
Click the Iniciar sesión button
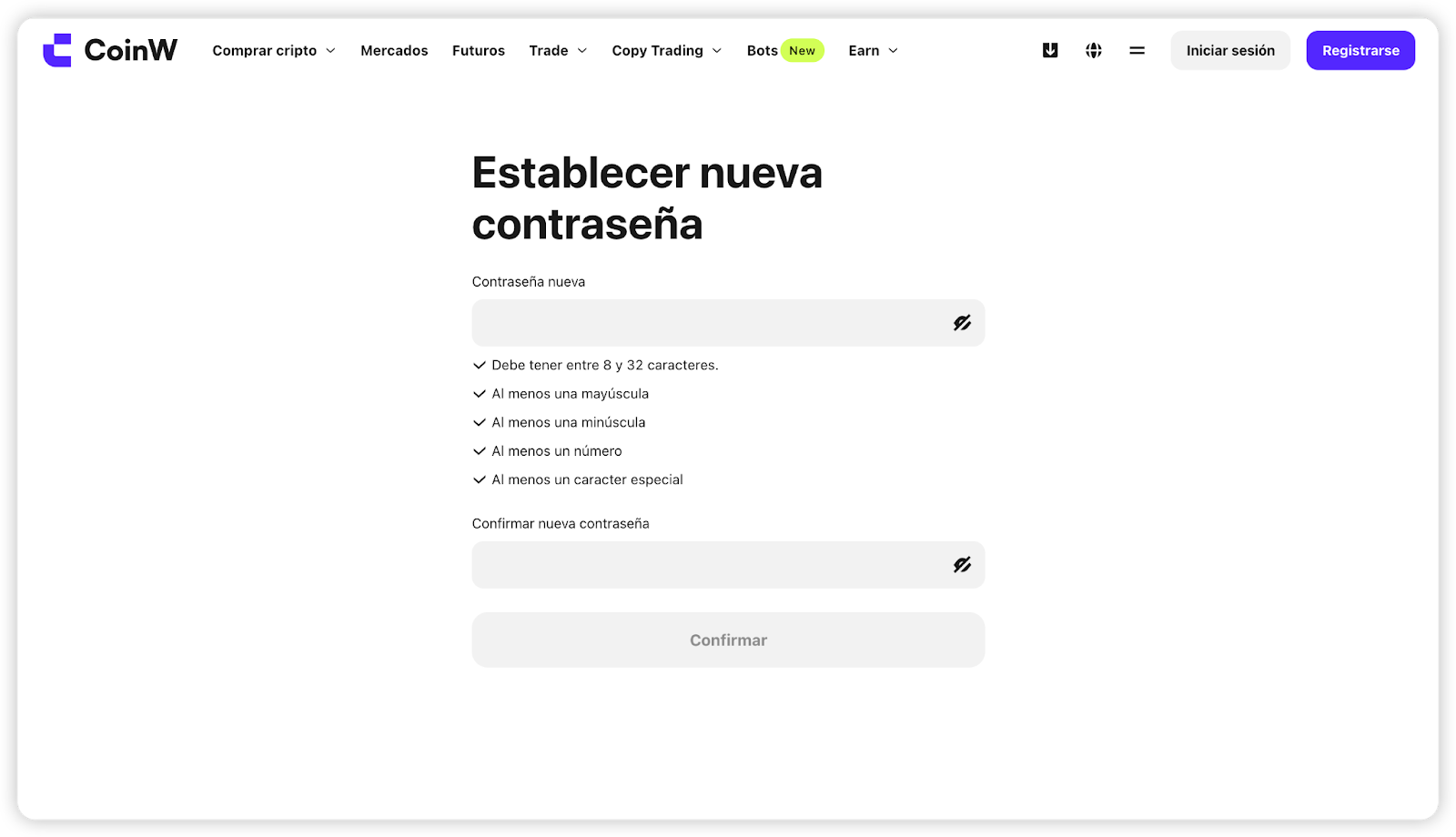click(1230, 50)
